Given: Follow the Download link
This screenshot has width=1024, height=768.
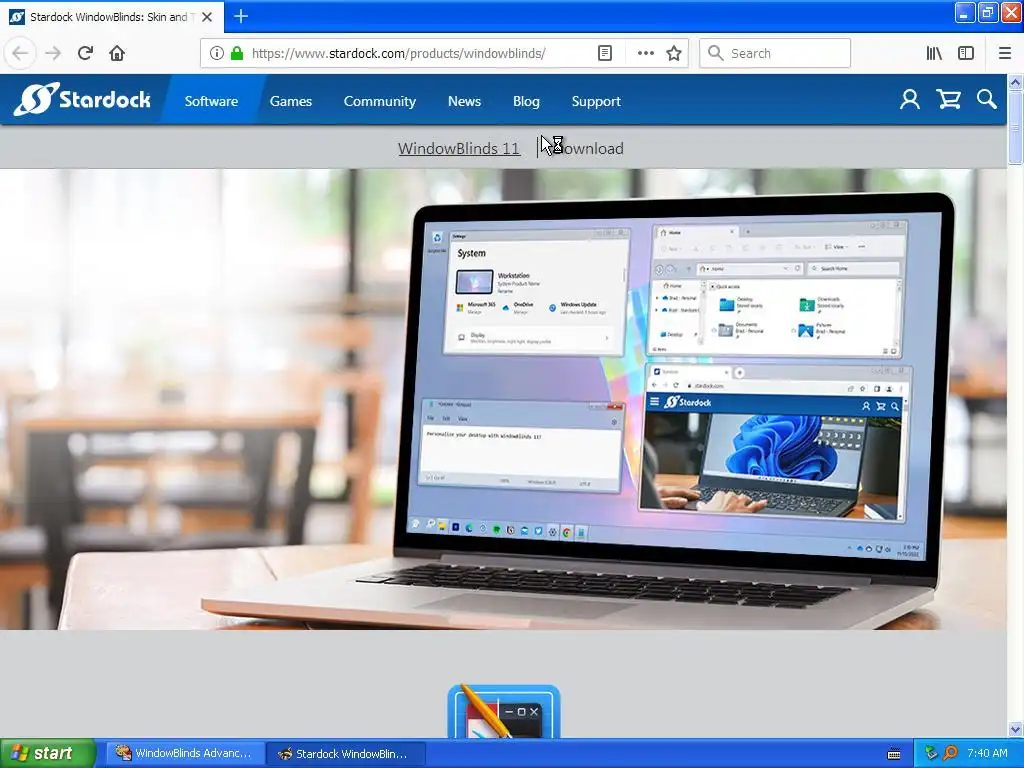Looking at the screenshot, I should [586, 148].
